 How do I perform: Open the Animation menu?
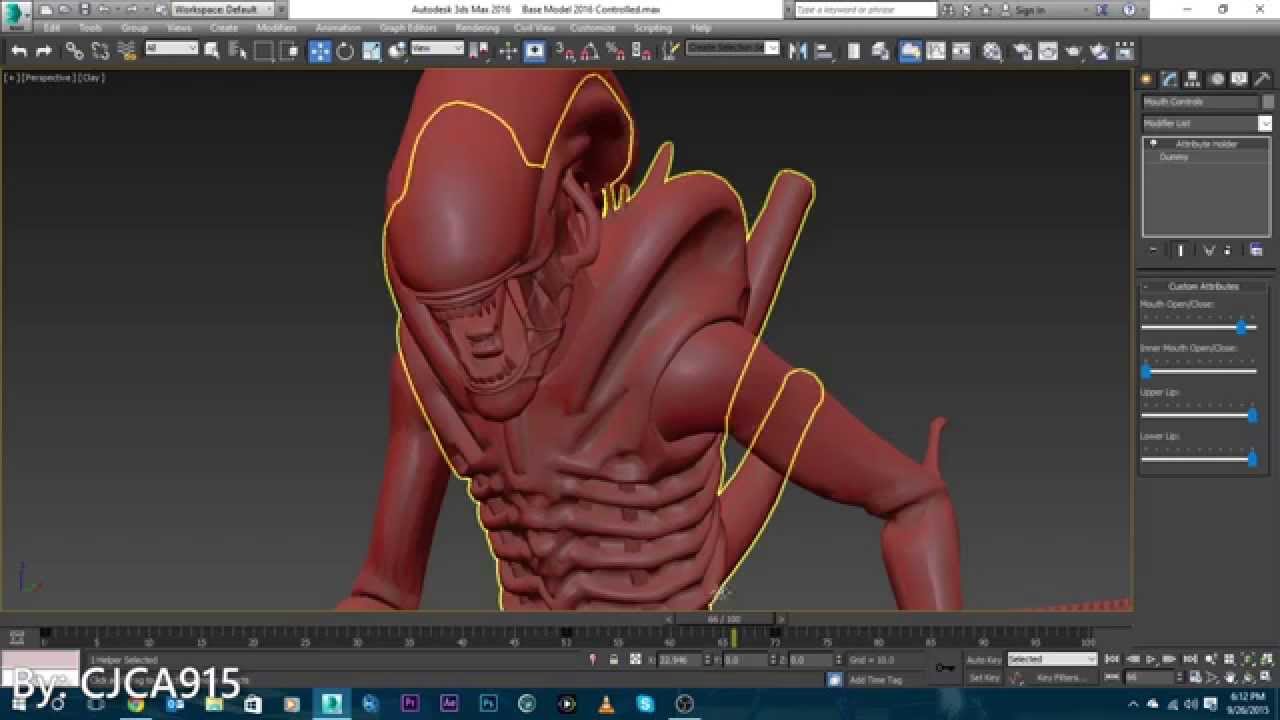[338, 28]
